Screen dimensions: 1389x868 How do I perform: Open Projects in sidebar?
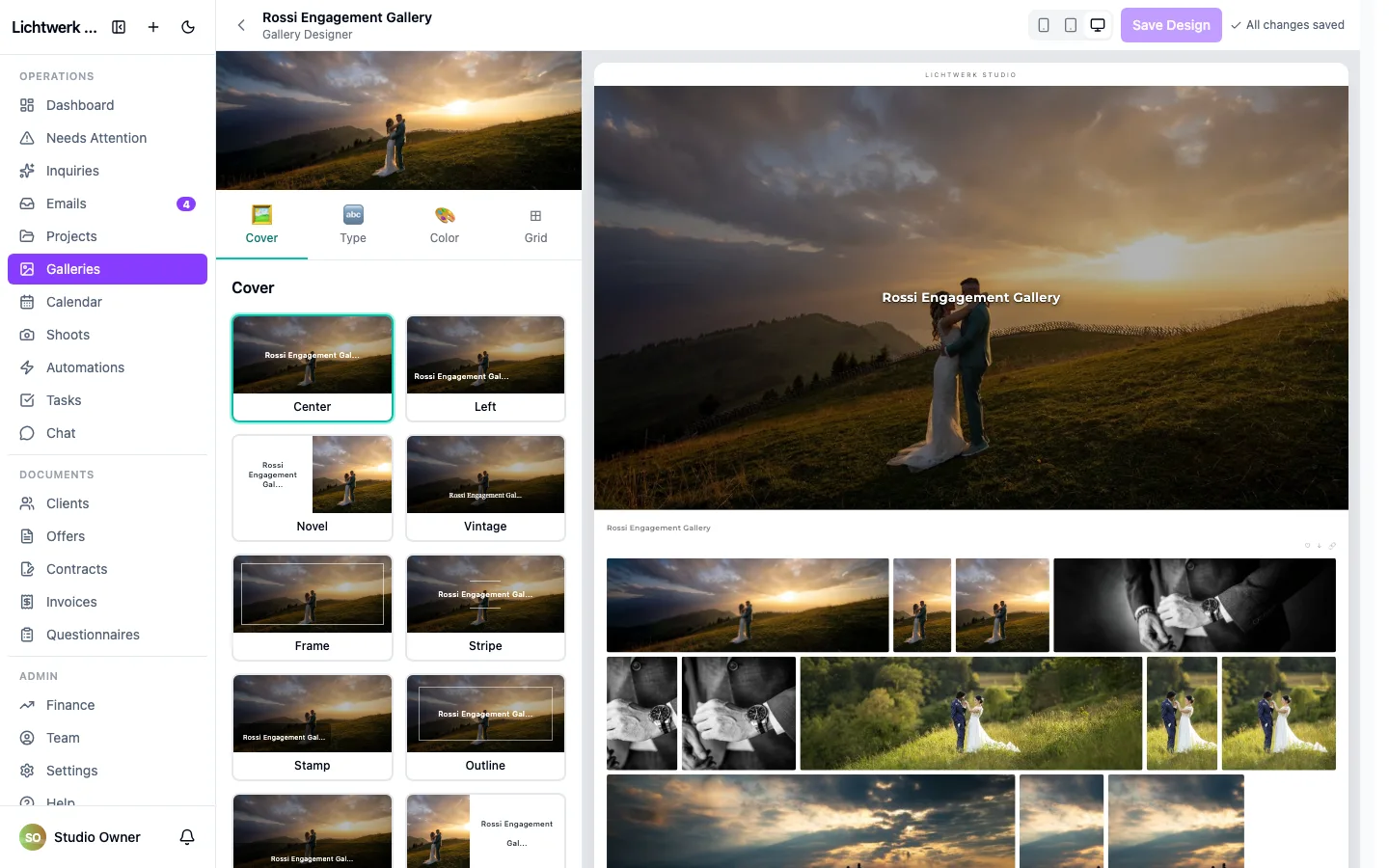pyautogui.click(x=107, y=236)
